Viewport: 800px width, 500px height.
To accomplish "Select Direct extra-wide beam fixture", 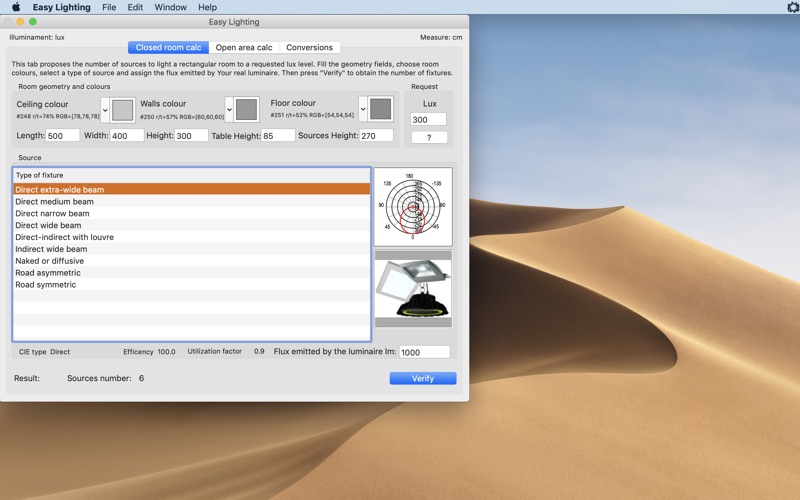I will [192, 189].
